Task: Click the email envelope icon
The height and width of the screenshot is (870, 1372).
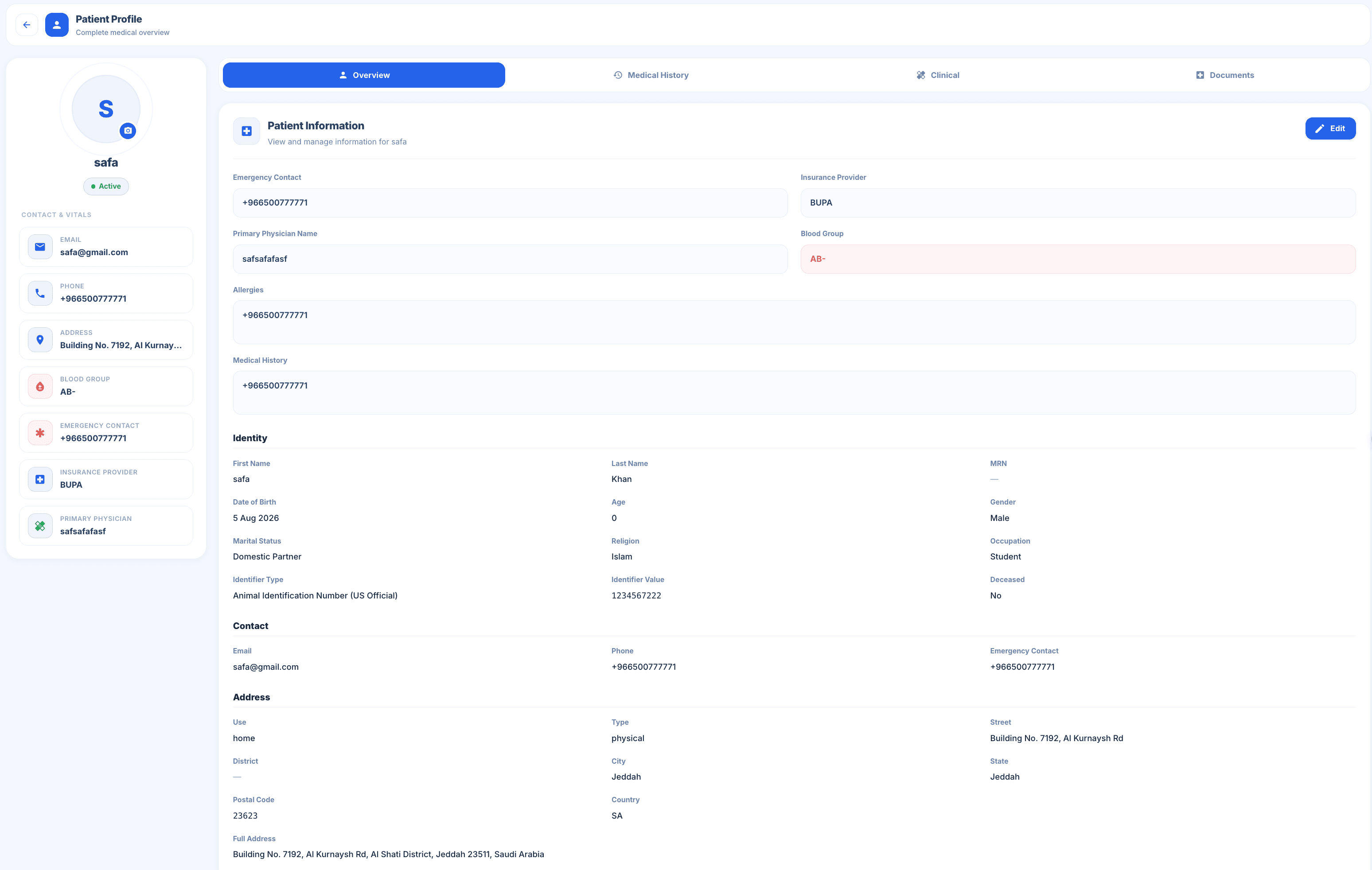Action: pos(40,247)
